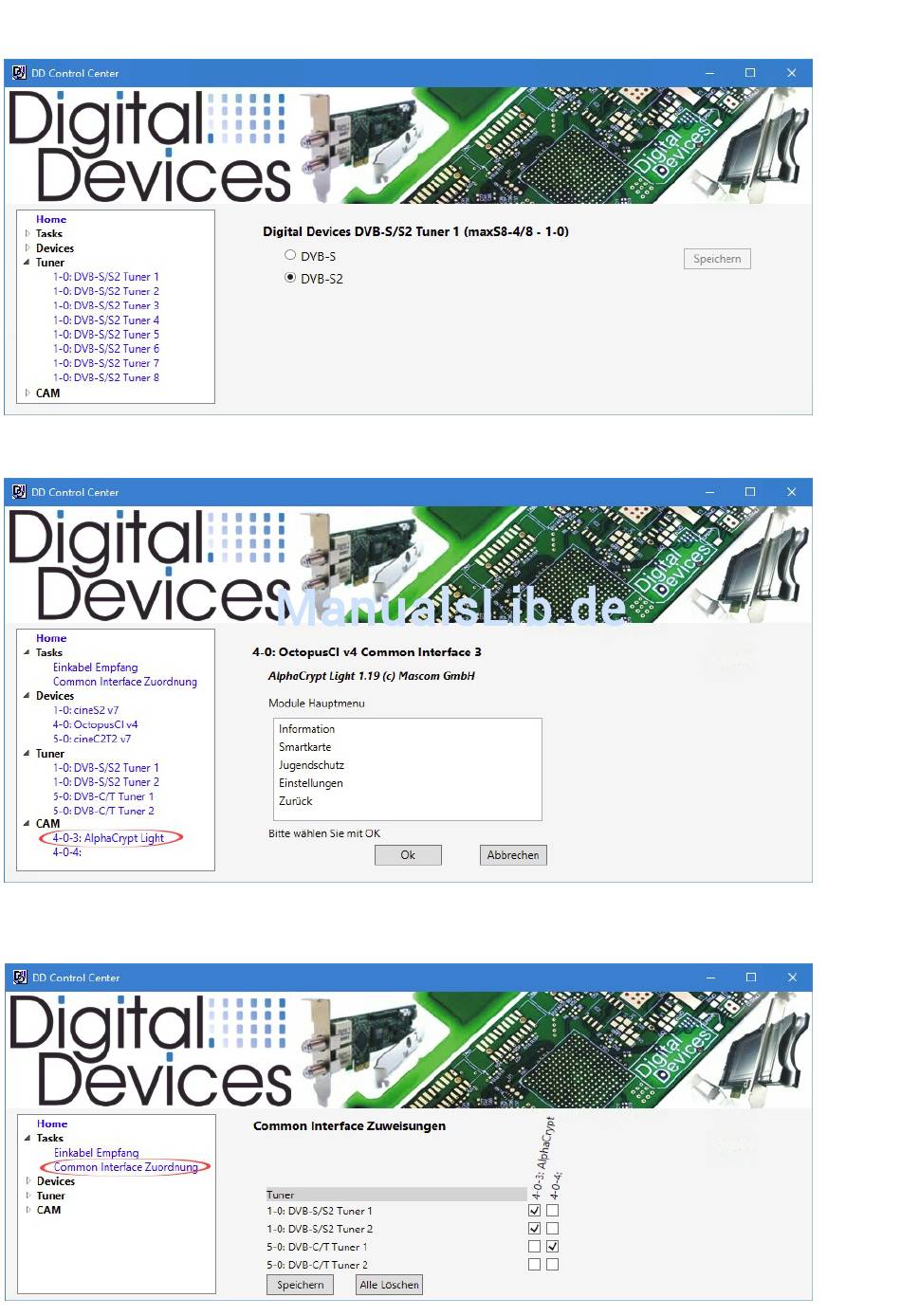Select device 4-0: OctopusCI v4
Image resolution: width=901 pixels, height=1316 pixels.
96,724
